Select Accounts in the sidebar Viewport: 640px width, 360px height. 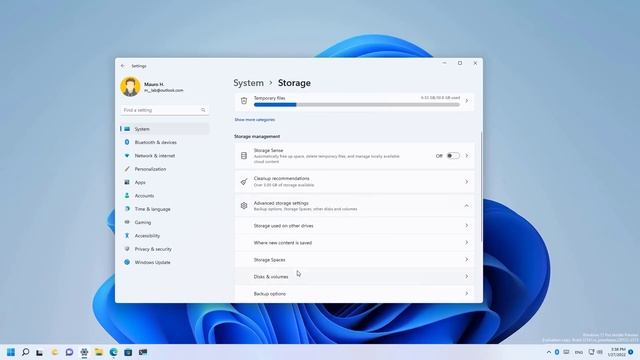(165, 196)
